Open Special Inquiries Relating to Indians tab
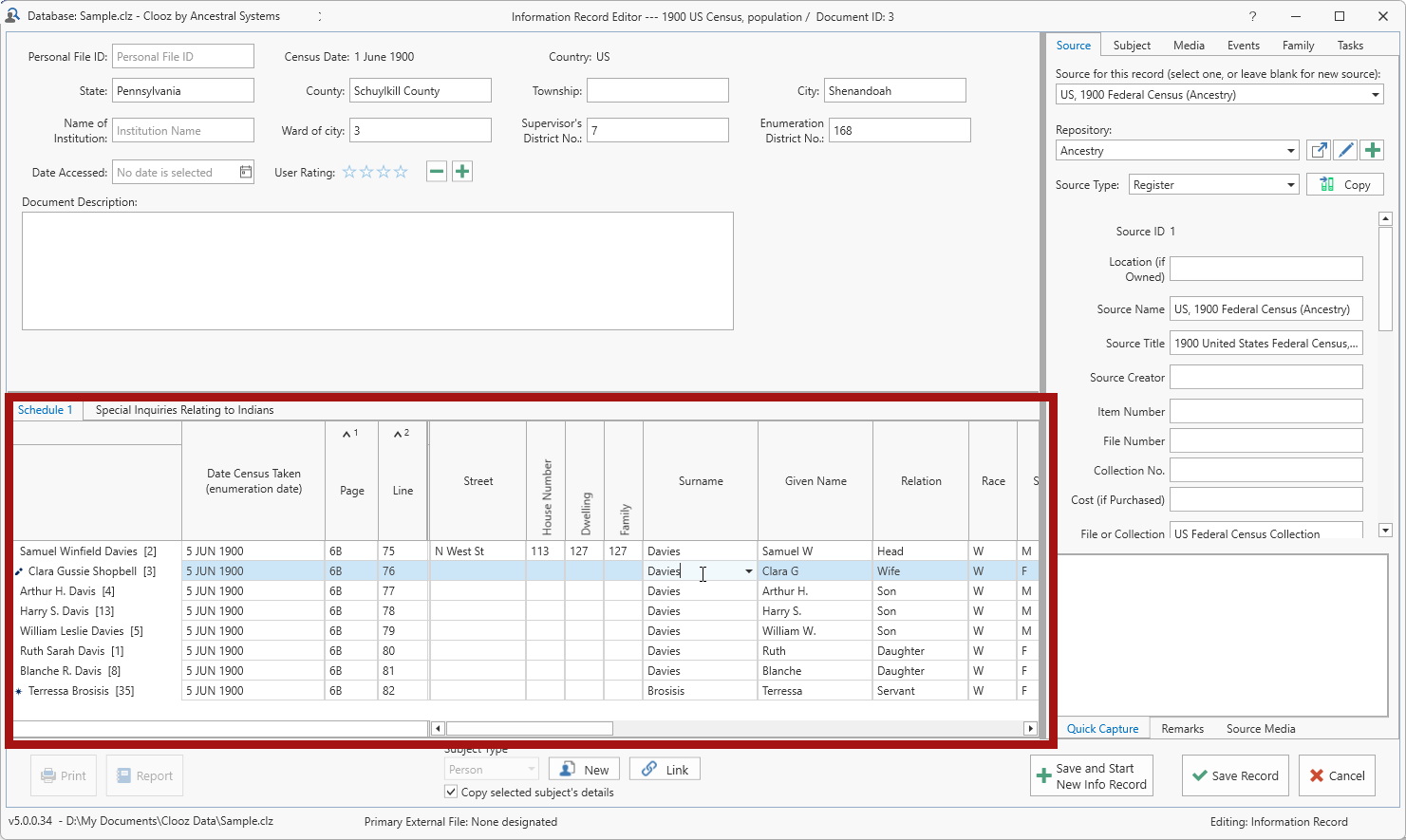The height and width of the screenshot is (840, 1406). click(184, 410)
